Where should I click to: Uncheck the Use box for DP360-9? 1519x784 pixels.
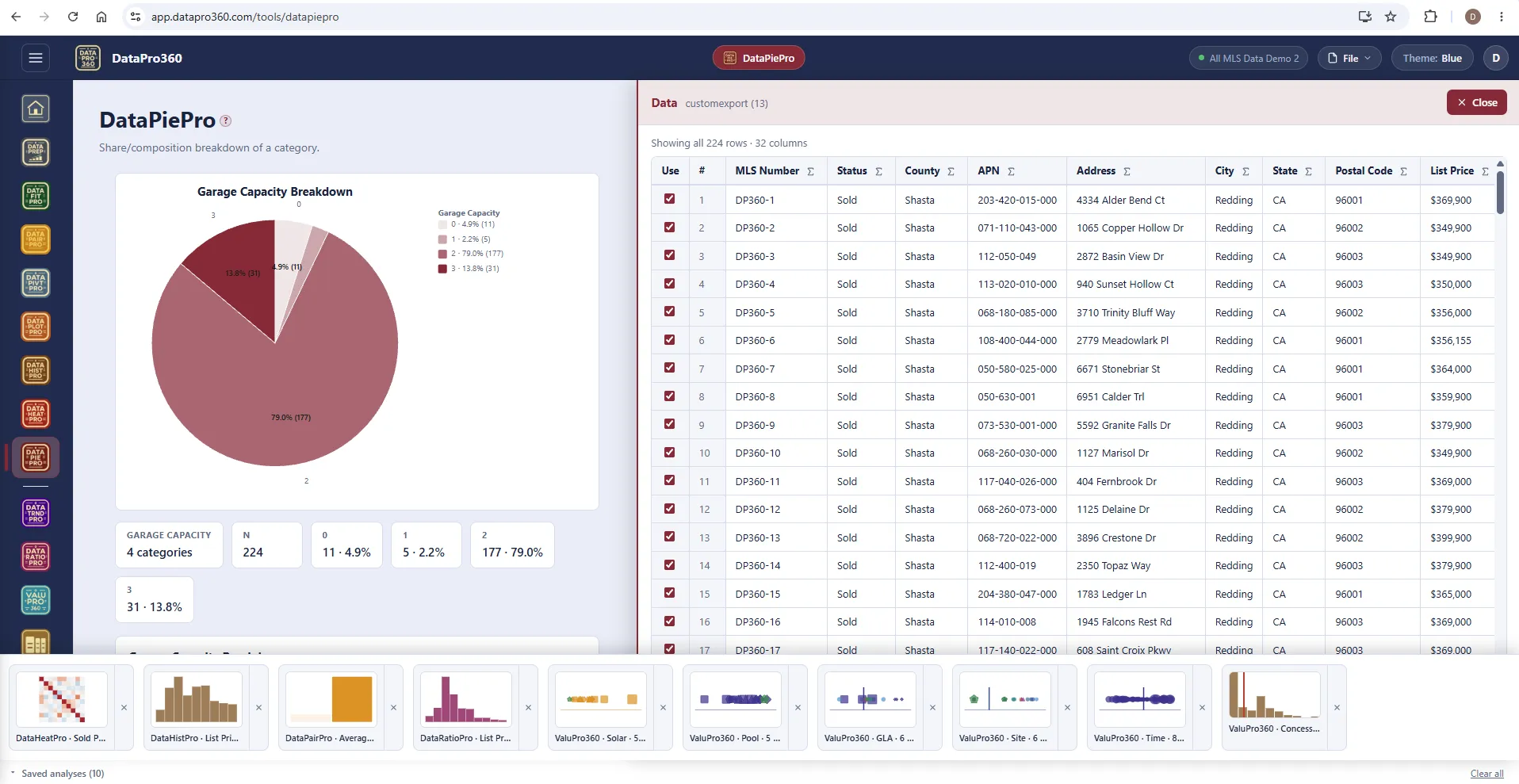(670, 424)
